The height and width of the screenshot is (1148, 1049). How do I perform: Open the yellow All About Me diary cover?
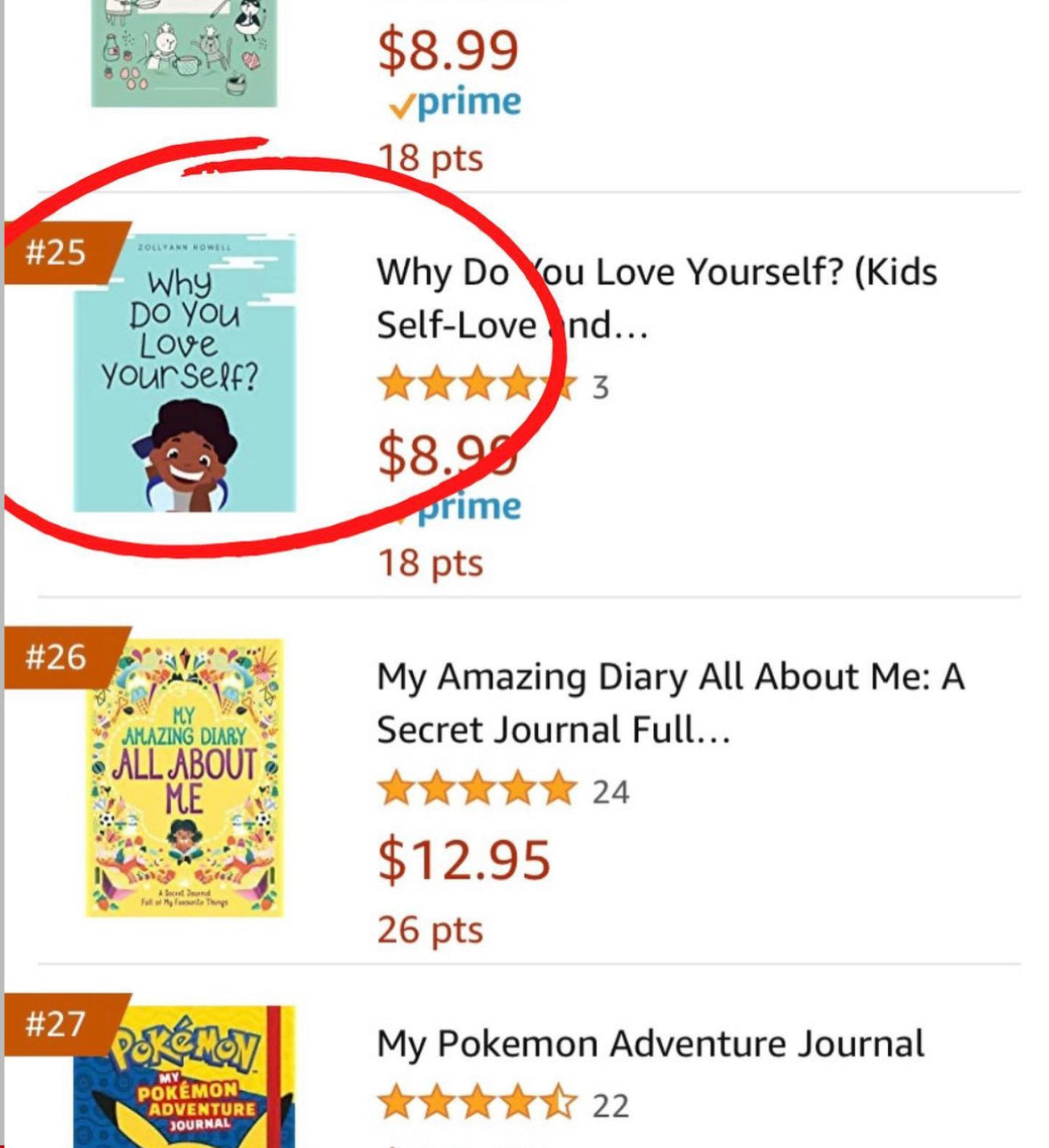coord(184,778)
